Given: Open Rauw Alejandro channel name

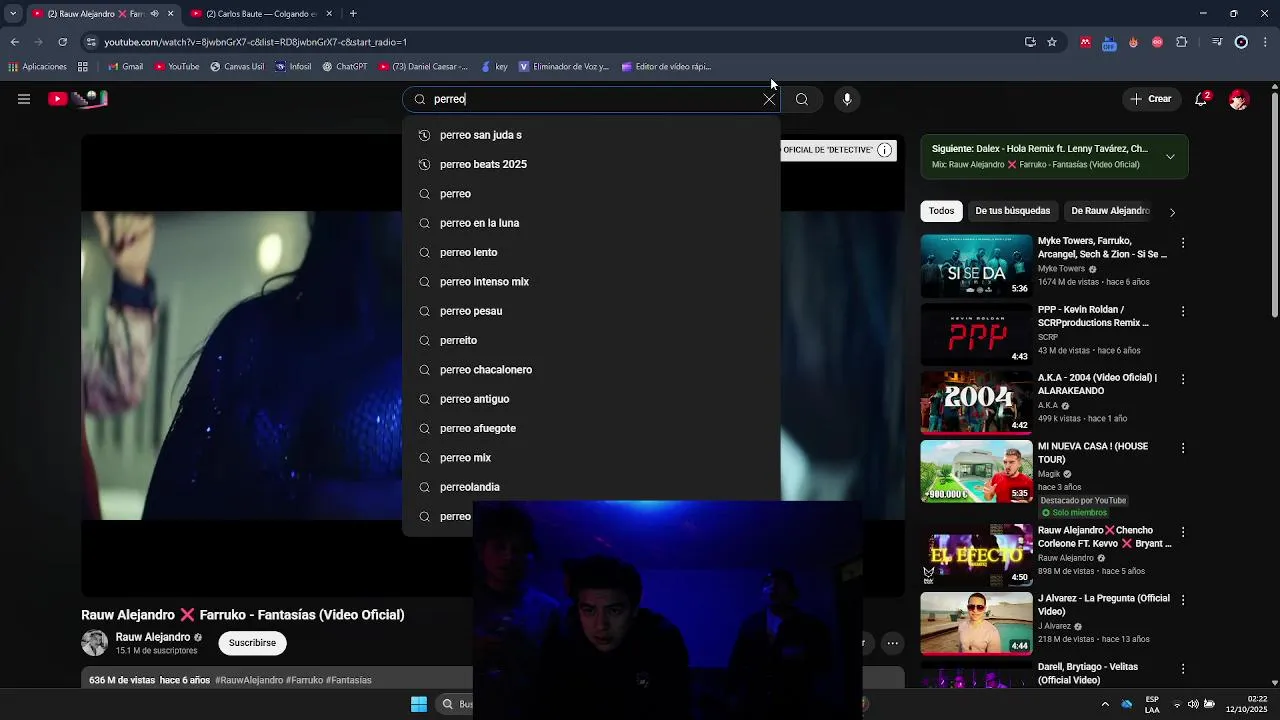Looking at the screenshot, I should click(x=153, y=637).
